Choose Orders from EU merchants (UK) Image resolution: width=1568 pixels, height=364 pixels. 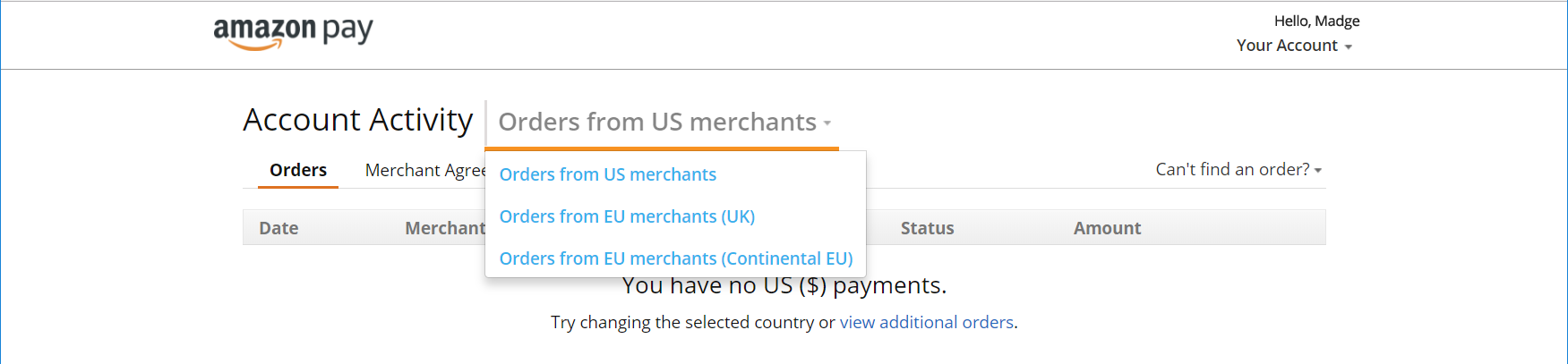coord(627,216)
